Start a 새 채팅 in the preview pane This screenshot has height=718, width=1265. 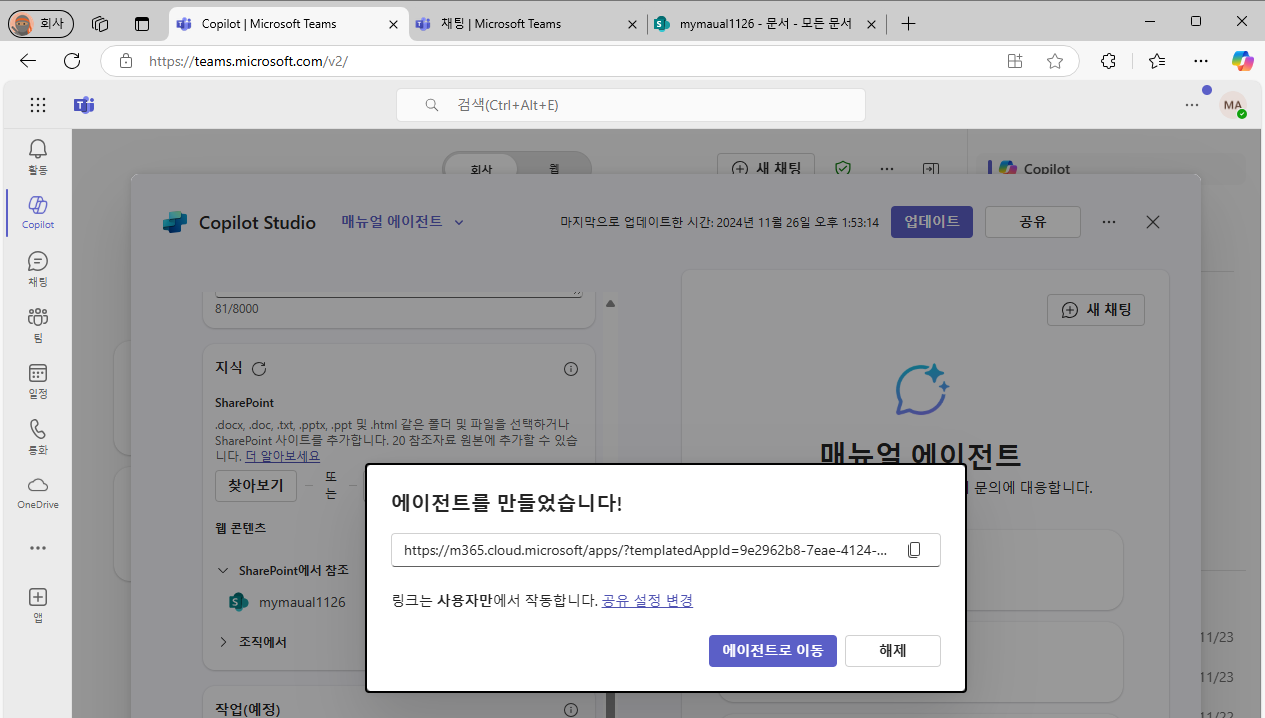1096,310
